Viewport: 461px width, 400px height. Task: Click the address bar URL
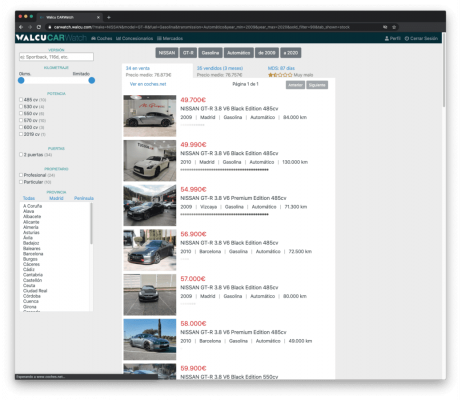(x=201, y=27)
